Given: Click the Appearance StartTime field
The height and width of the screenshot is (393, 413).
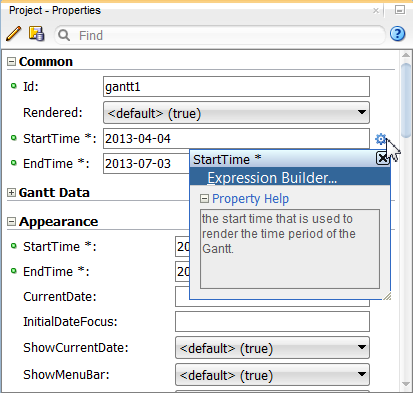Looking at the screenshot, I should (x=182, y=246).
